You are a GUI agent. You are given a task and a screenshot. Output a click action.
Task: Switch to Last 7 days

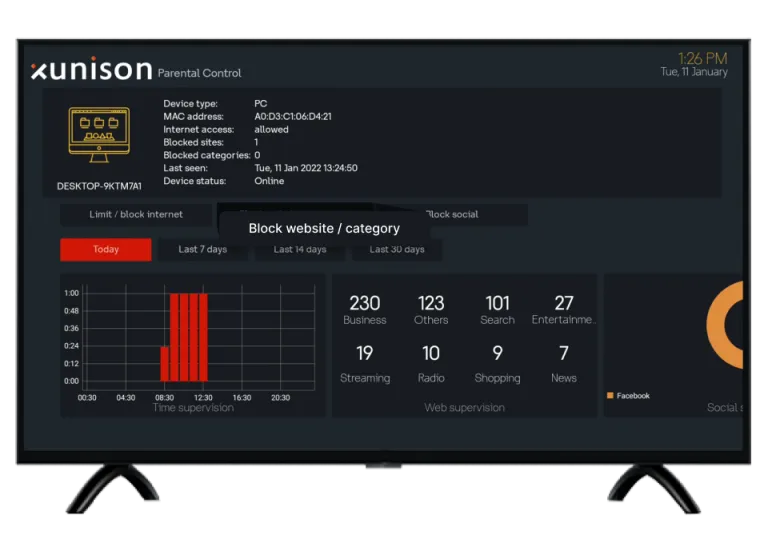click(202, 249)
